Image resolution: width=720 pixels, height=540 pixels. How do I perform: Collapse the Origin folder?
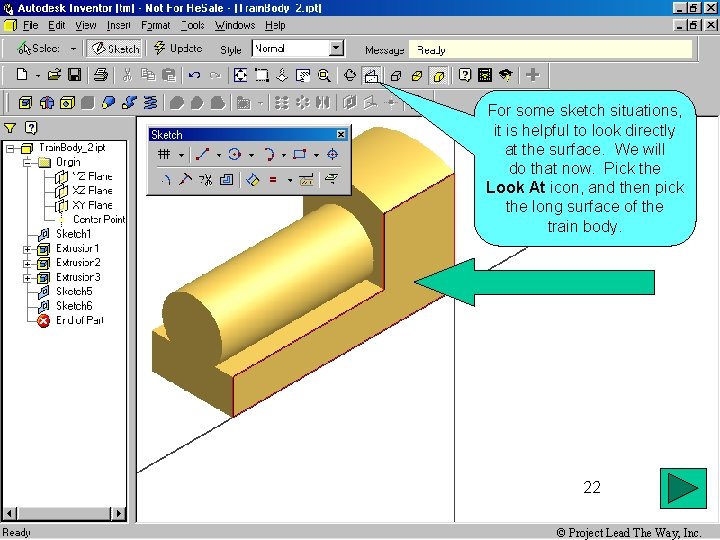click(x=27, y=162)
